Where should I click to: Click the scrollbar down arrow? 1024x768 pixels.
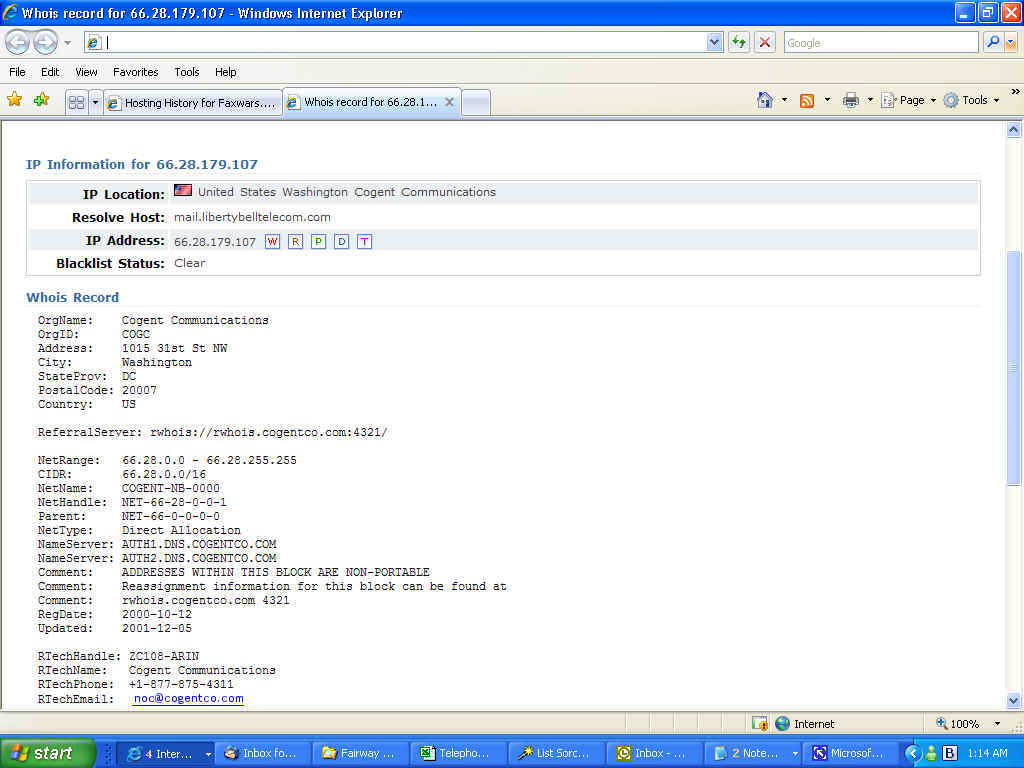(x=1014, y=701)
